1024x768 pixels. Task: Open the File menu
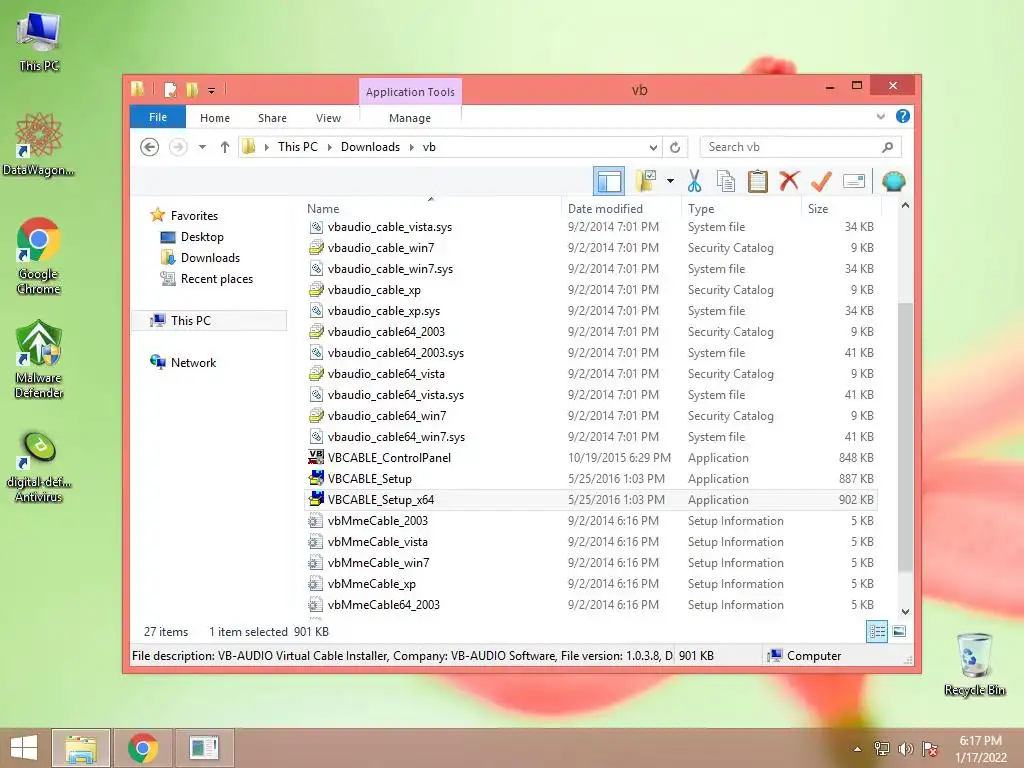click(x=158, y=117)
